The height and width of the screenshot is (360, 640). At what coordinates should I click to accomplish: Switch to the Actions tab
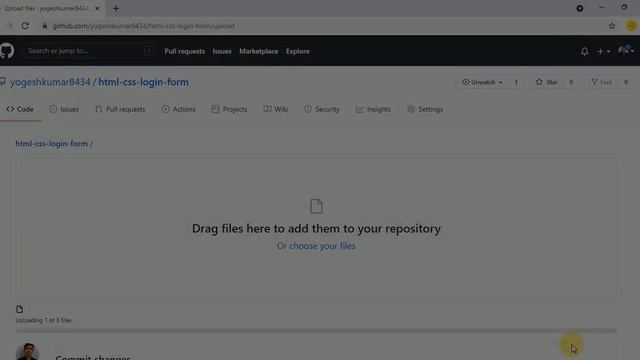point(178,109)
